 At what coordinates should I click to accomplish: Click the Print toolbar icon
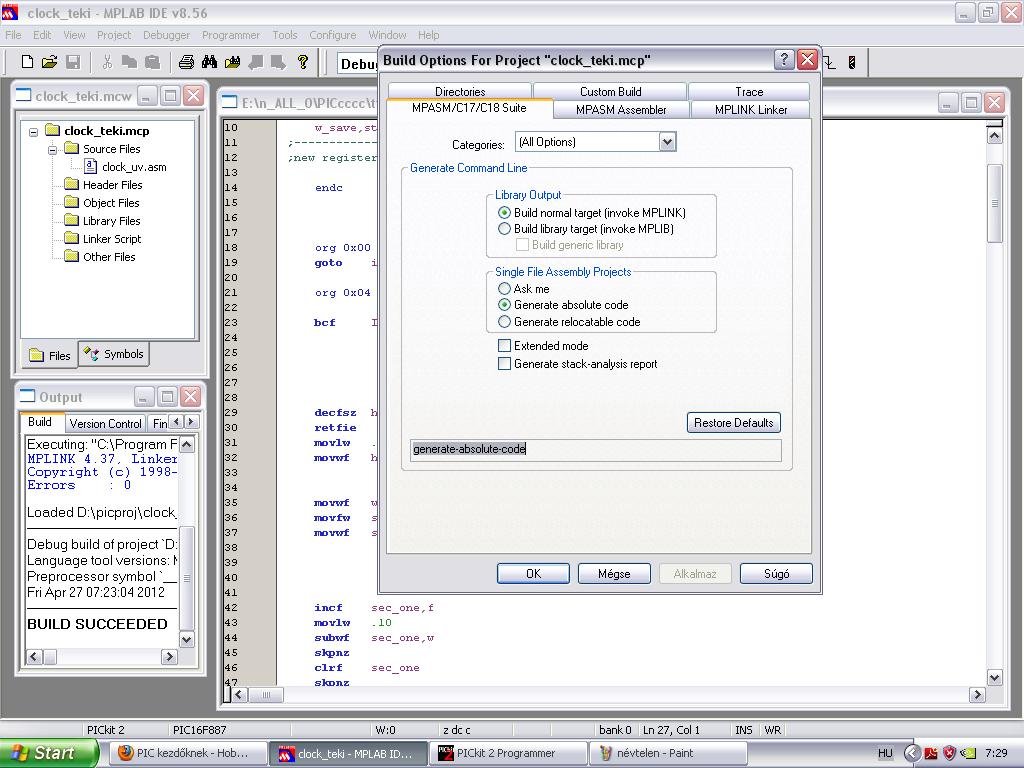pos(186,62)
